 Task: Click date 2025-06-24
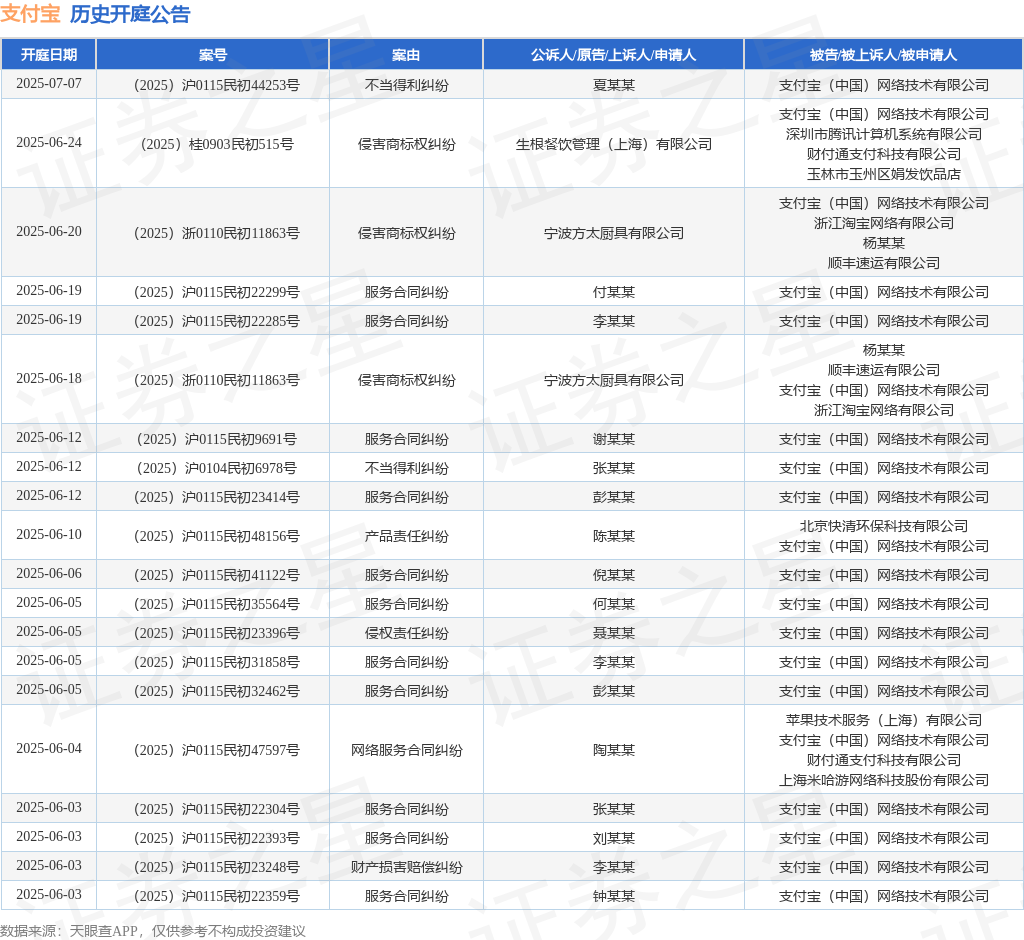pos(49,142)
